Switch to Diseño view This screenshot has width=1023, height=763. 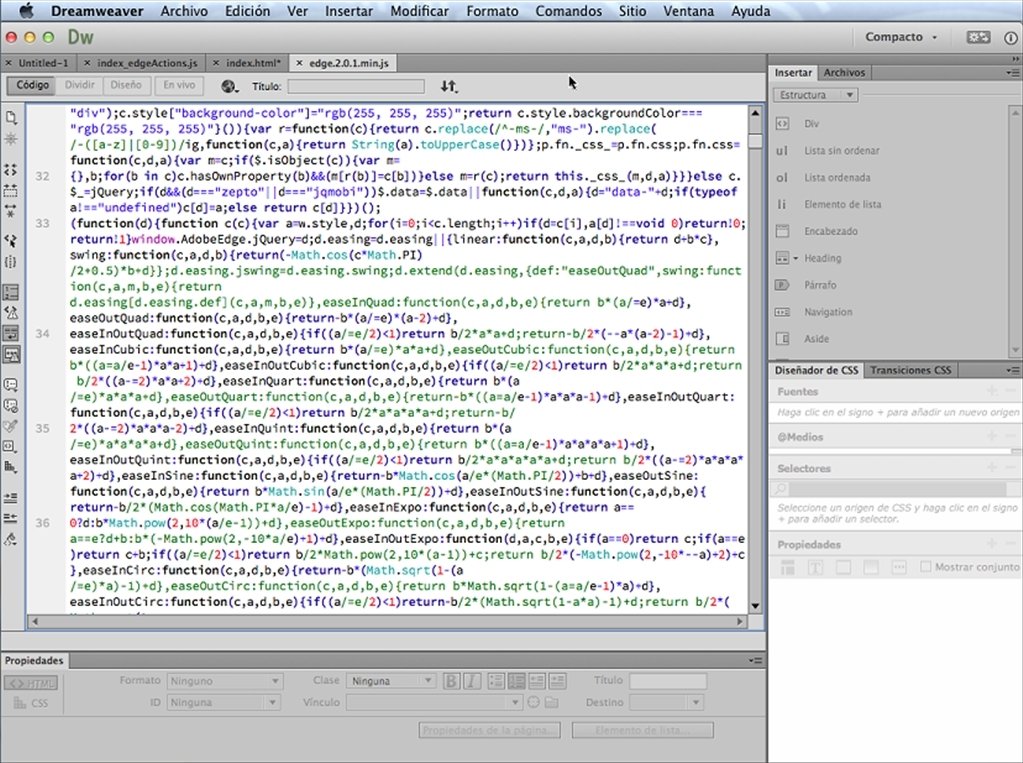tap(126, 86)
